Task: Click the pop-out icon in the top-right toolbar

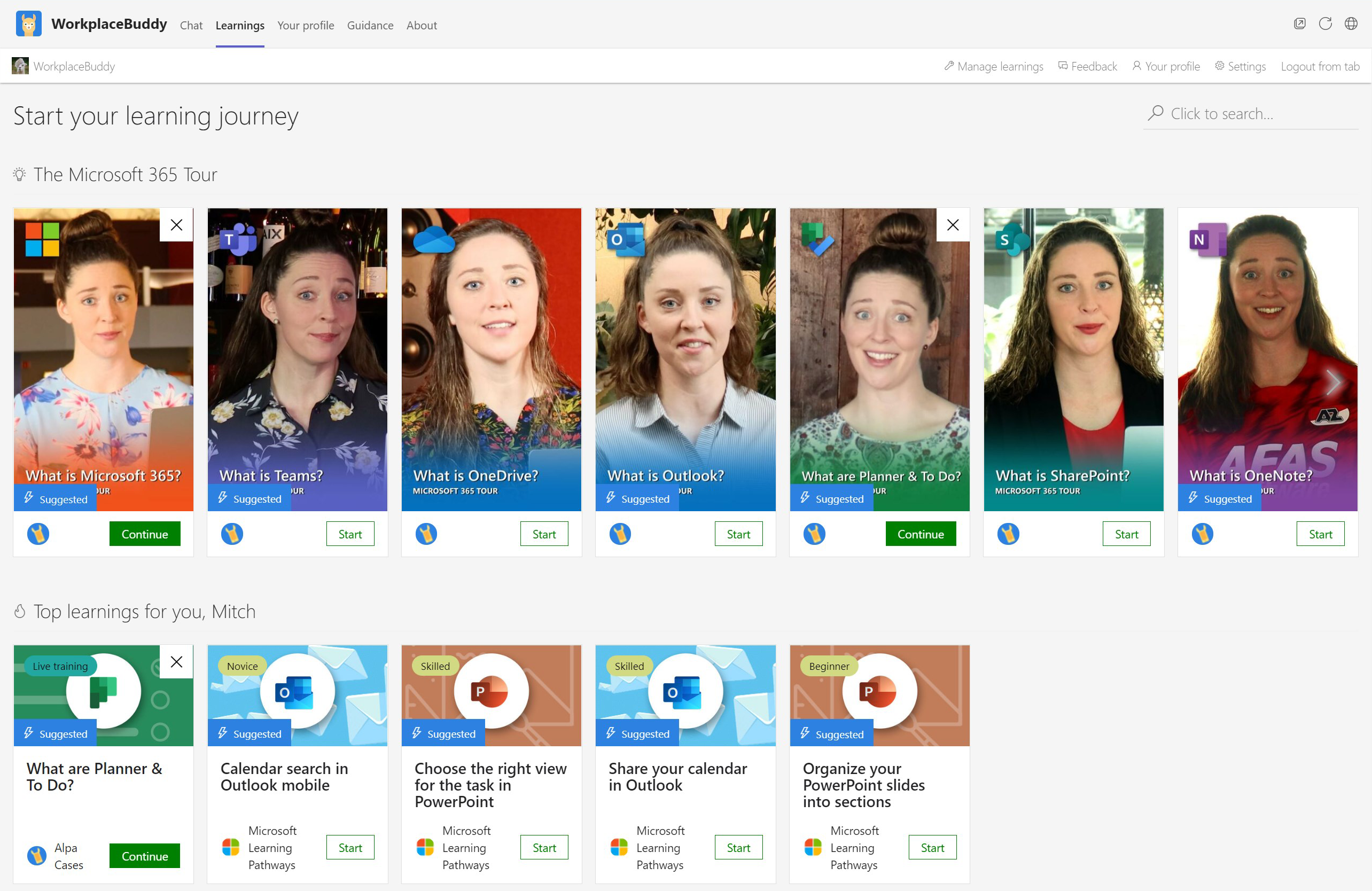Action: 1300,24
